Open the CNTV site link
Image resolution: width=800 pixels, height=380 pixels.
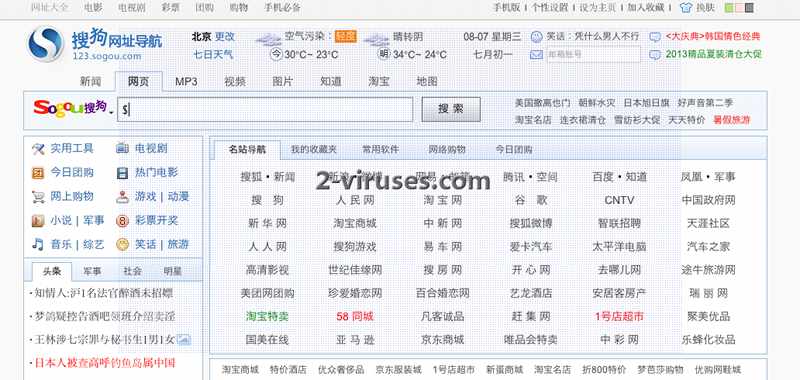pyautogui.click(x=619, y=200)
